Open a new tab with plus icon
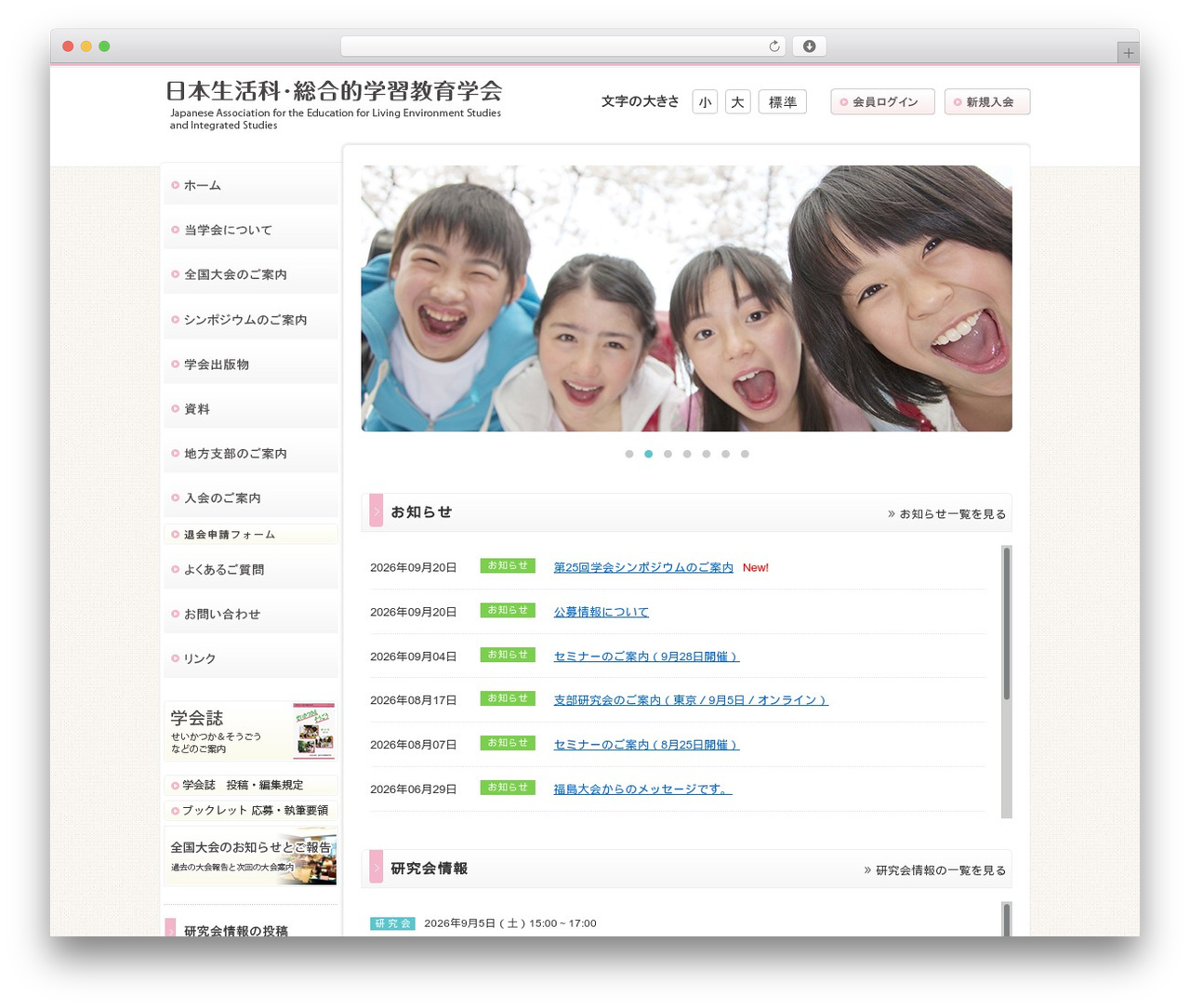The width and height of the screenshot is (1190, 1008). (x=1128, y=53)
